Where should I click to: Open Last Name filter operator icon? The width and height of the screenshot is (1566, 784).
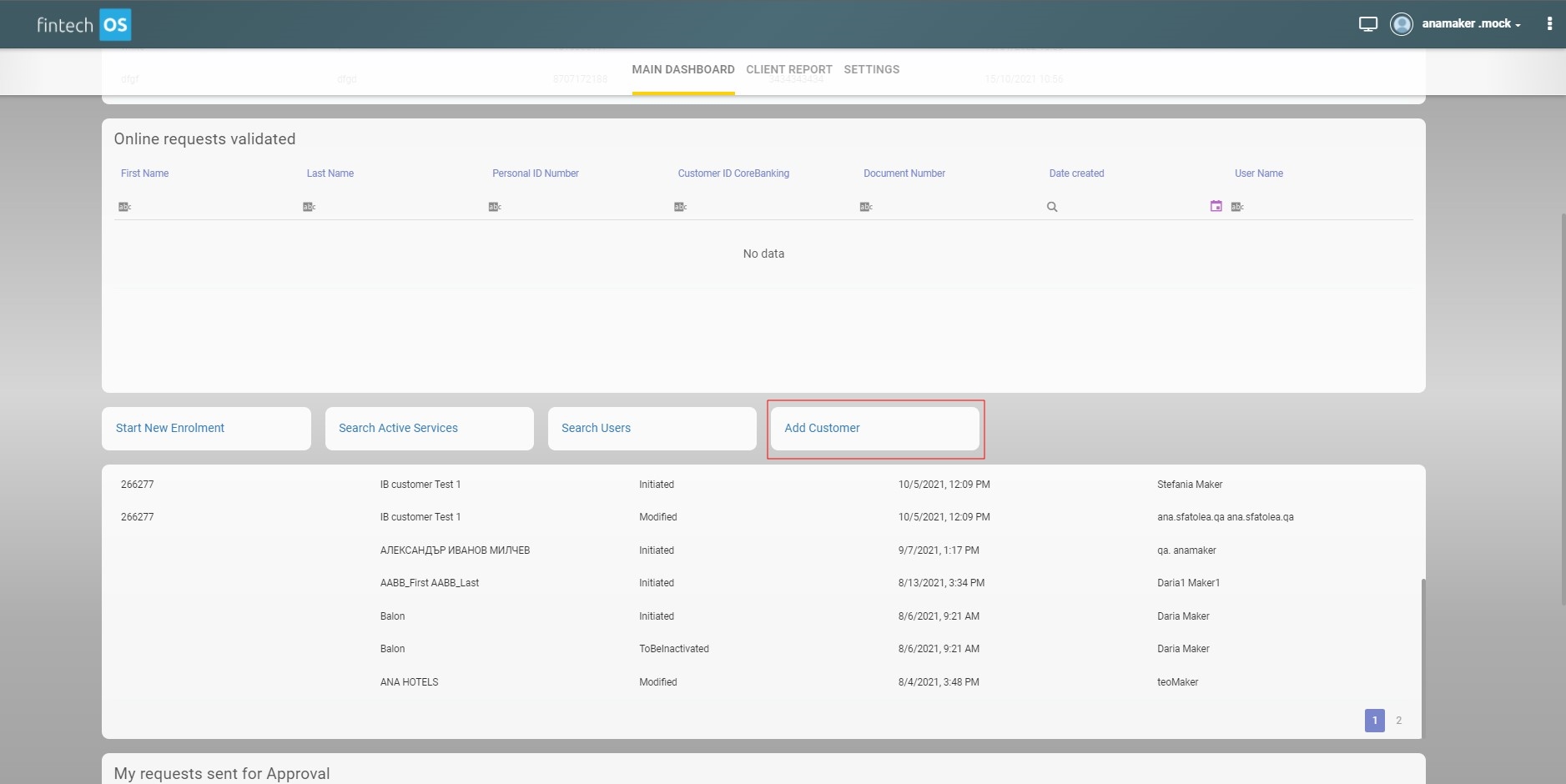click(309, 207)
